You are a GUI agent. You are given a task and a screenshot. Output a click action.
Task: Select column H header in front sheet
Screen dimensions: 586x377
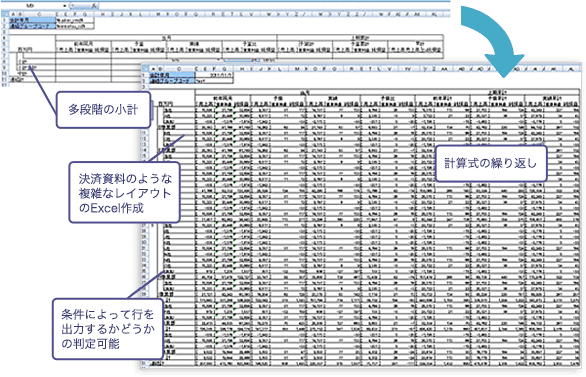click(x=242, y=69)
